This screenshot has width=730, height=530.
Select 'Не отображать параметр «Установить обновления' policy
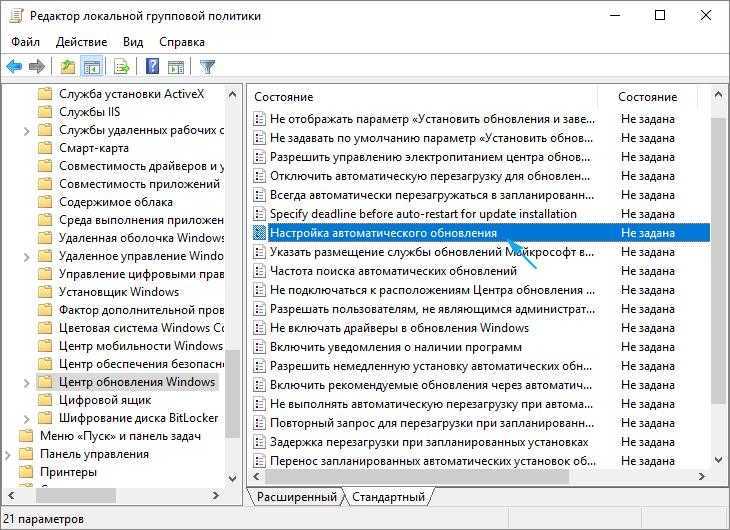[x=433, y=119]
